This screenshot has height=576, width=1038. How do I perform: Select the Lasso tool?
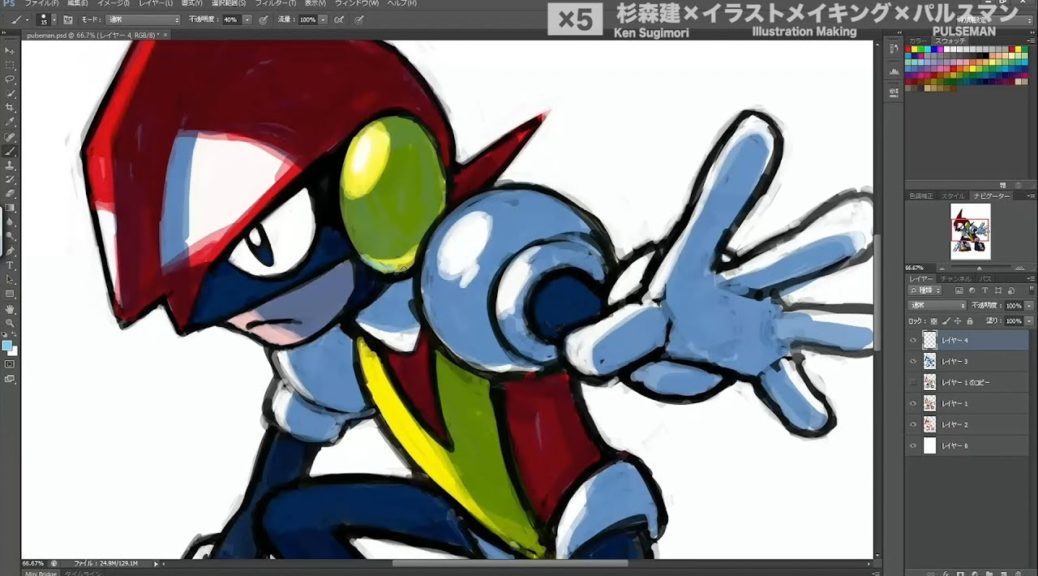click(x=8, y=78)
